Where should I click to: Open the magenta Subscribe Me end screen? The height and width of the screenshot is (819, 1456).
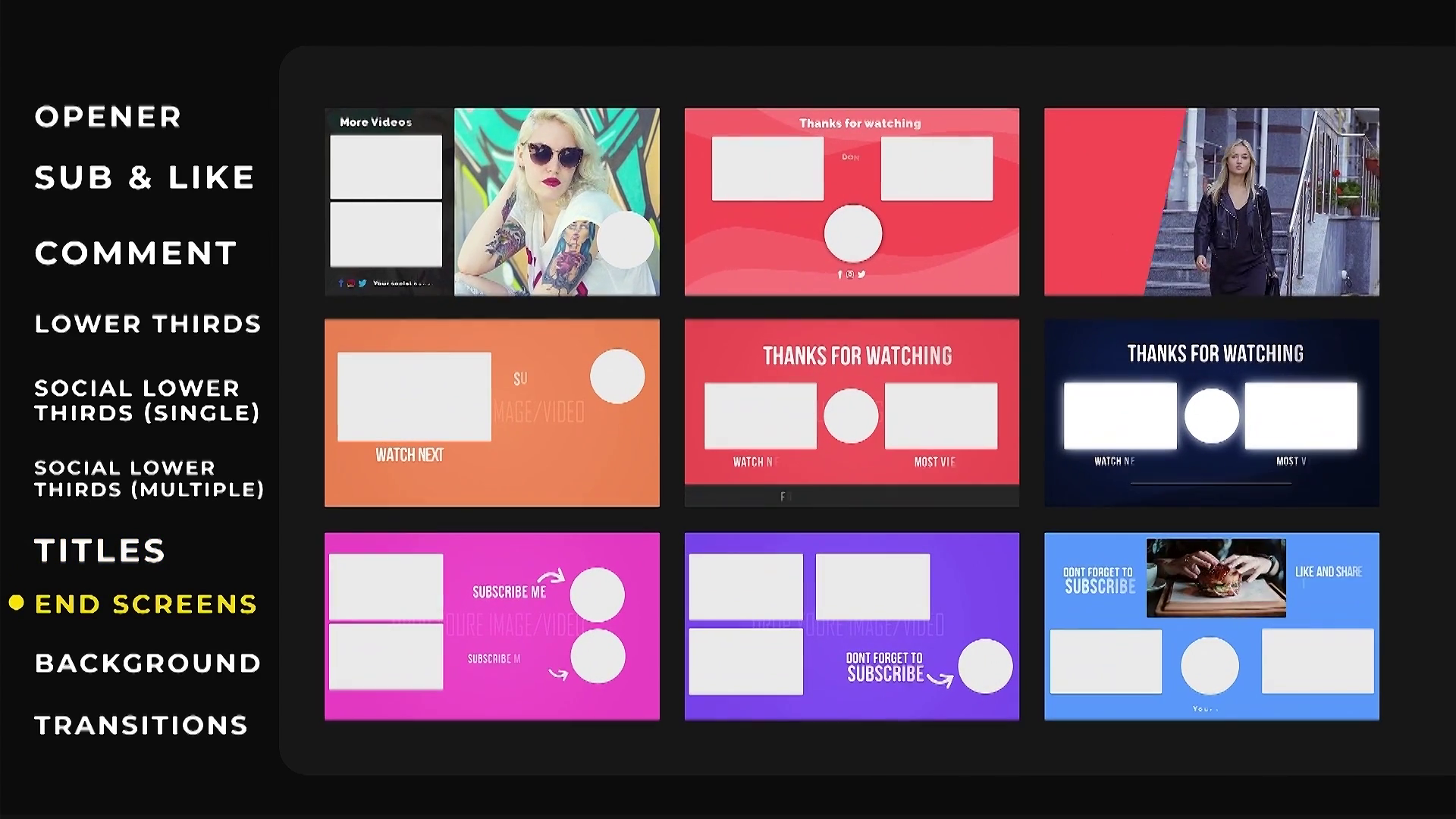pyautogui.click(x=491, y=626)
